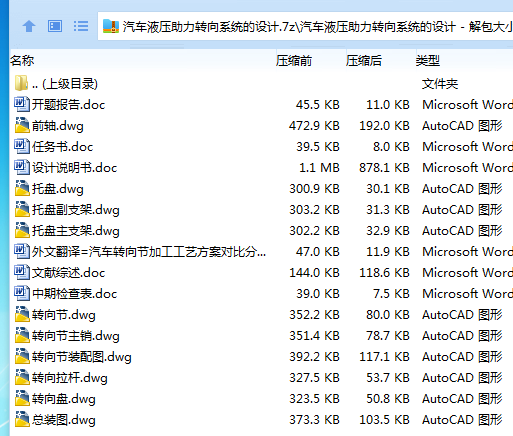
Task: Click the DWG icon of 转向盘.dwg
Action: click(x=22, y=398)
